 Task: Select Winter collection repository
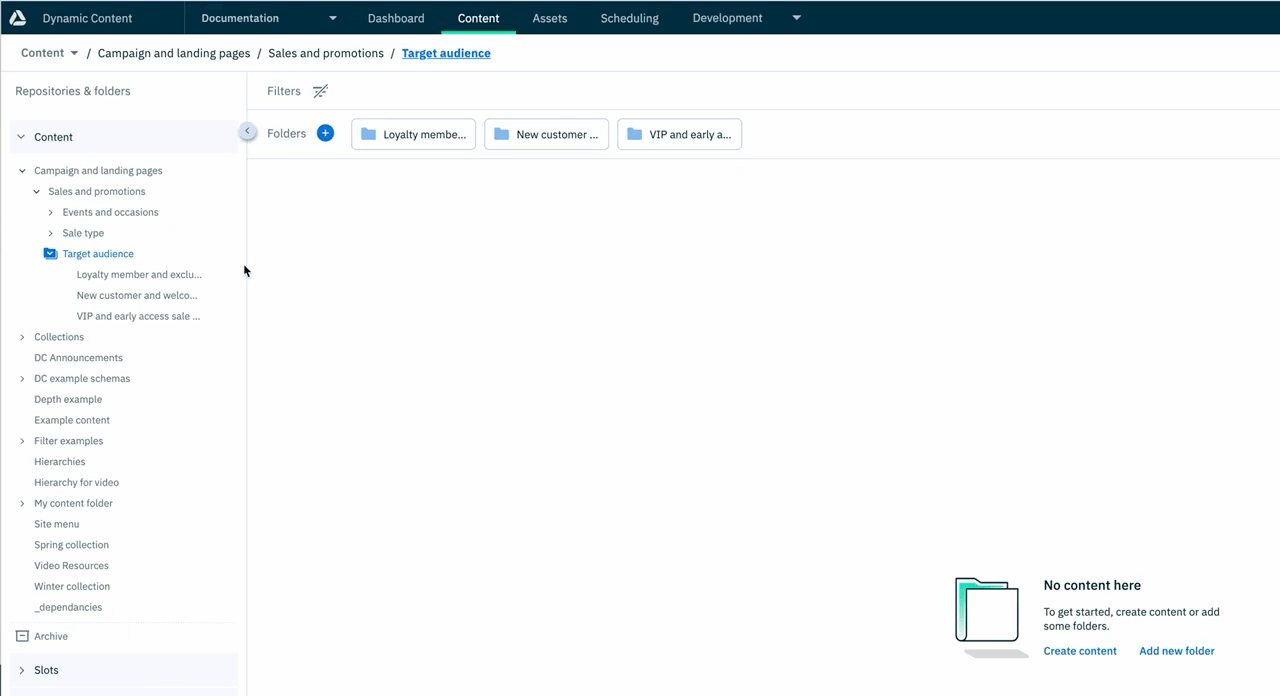click(x=72, y=587)
